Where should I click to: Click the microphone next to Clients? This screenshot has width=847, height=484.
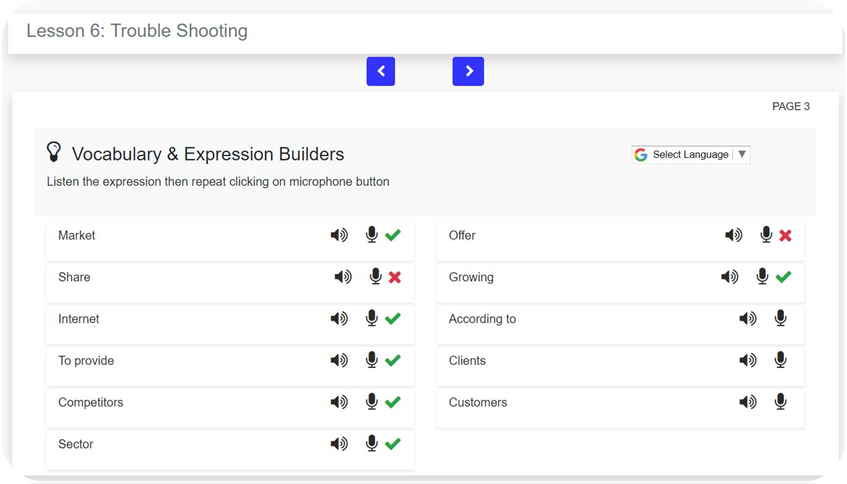pos(781,360)
